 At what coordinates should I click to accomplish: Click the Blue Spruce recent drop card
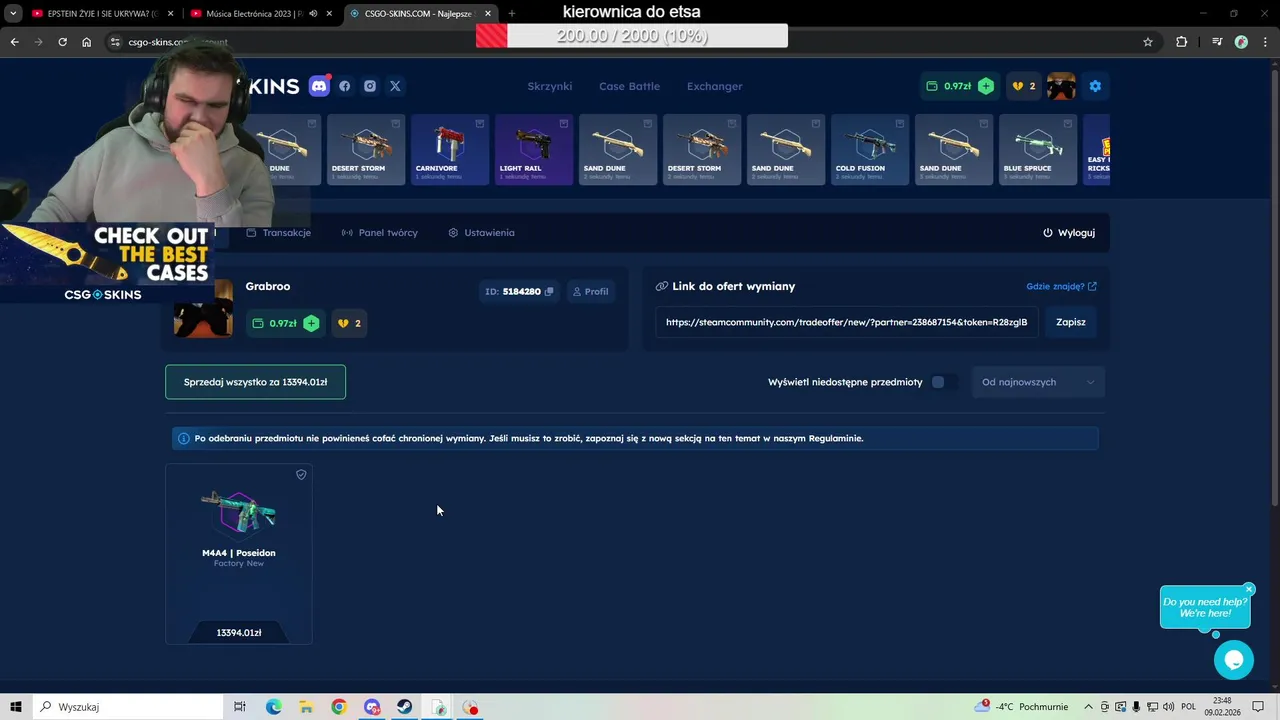click(1038, 149)
